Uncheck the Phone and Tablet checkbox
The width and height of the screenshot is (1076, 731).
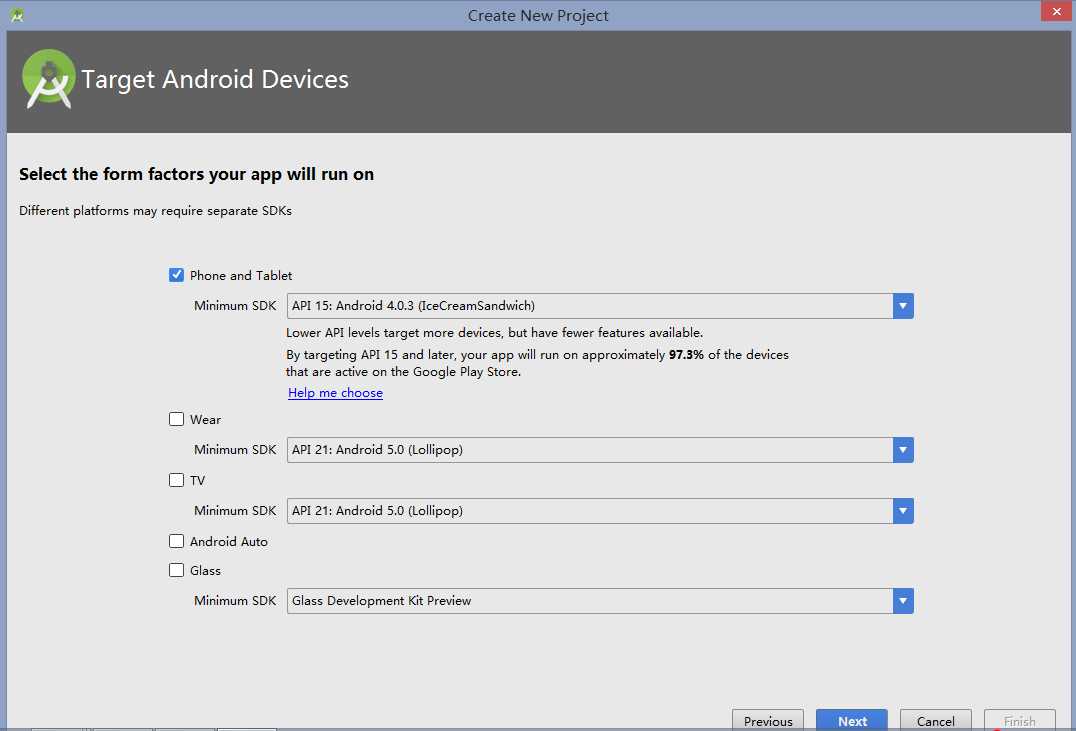click(x=176, y=275)
